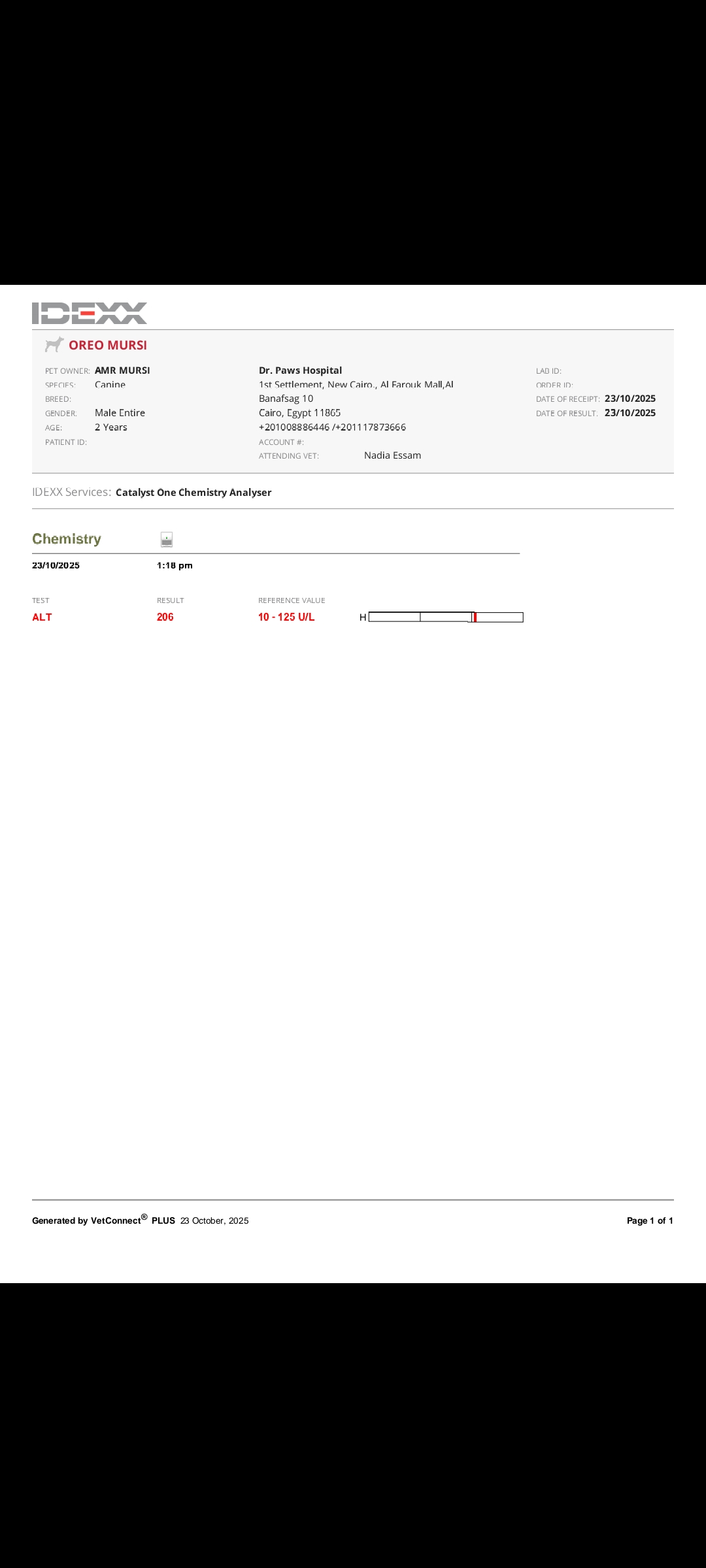
Task: Click the Page 1 of 1 indicator
Action: coord(649,1220)
